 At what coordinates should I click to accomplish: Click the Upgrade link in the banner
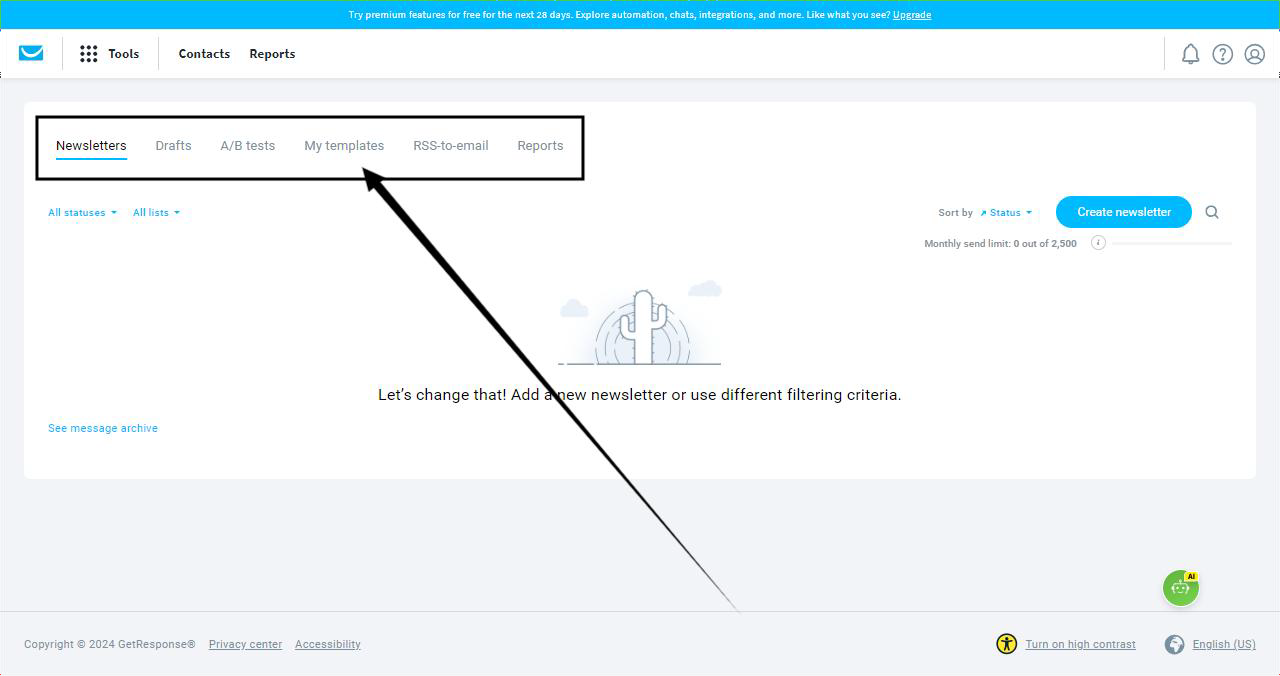pyautogui.click(x=911, y=15)
